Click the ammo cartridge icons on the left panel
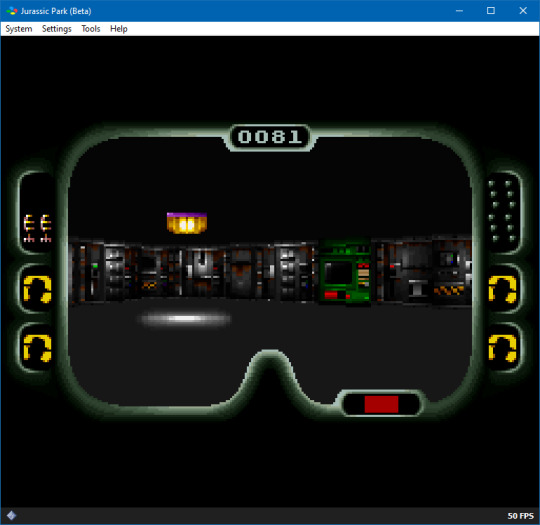Viewport: 540px width, 525px height. (x=38, y=228)
